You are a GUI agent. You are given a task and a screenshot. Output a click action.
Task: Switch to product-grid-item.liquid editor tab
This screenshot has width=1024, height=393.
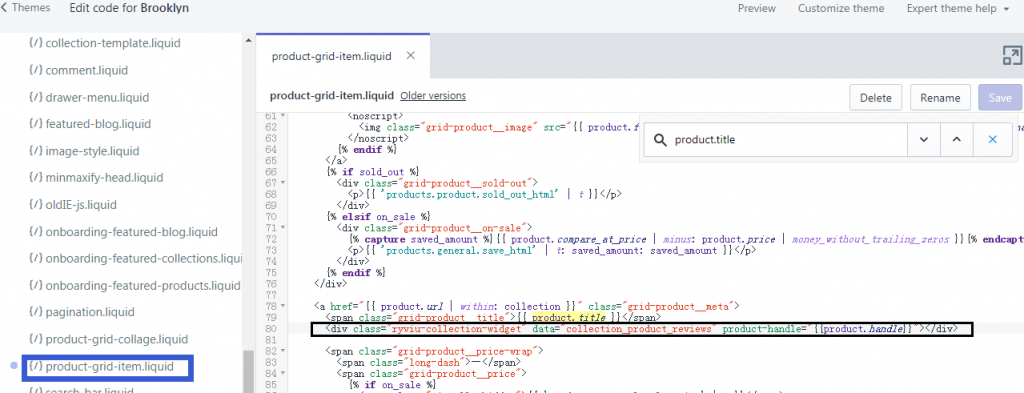click(x=331, y=56)
